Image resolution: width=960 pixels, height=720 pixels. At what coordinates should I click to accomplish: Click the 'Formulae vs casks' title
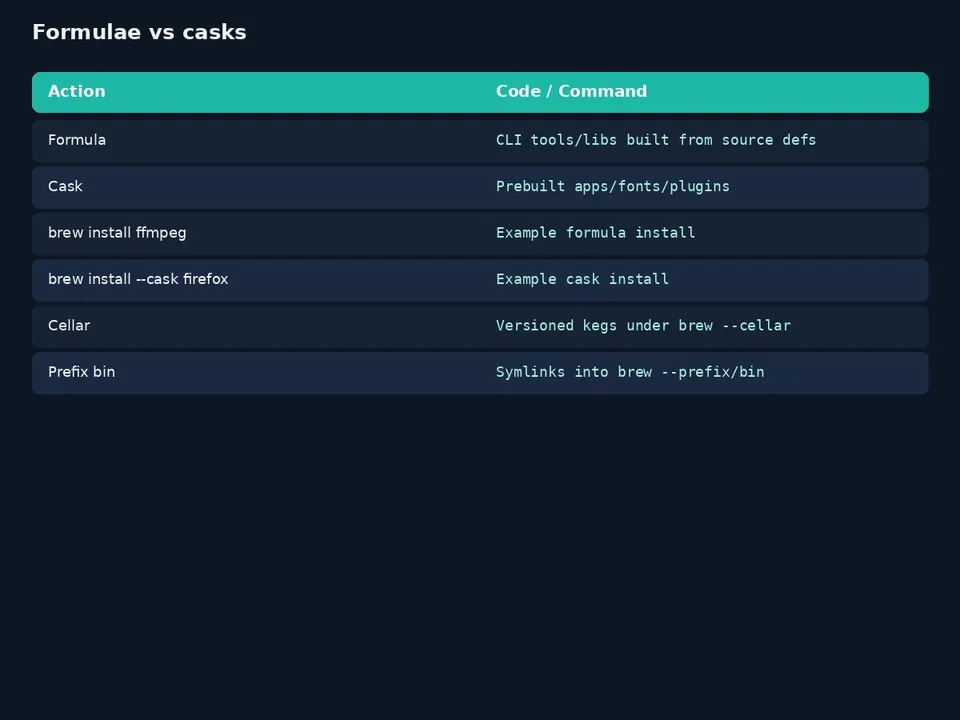(x=139, y=32)
